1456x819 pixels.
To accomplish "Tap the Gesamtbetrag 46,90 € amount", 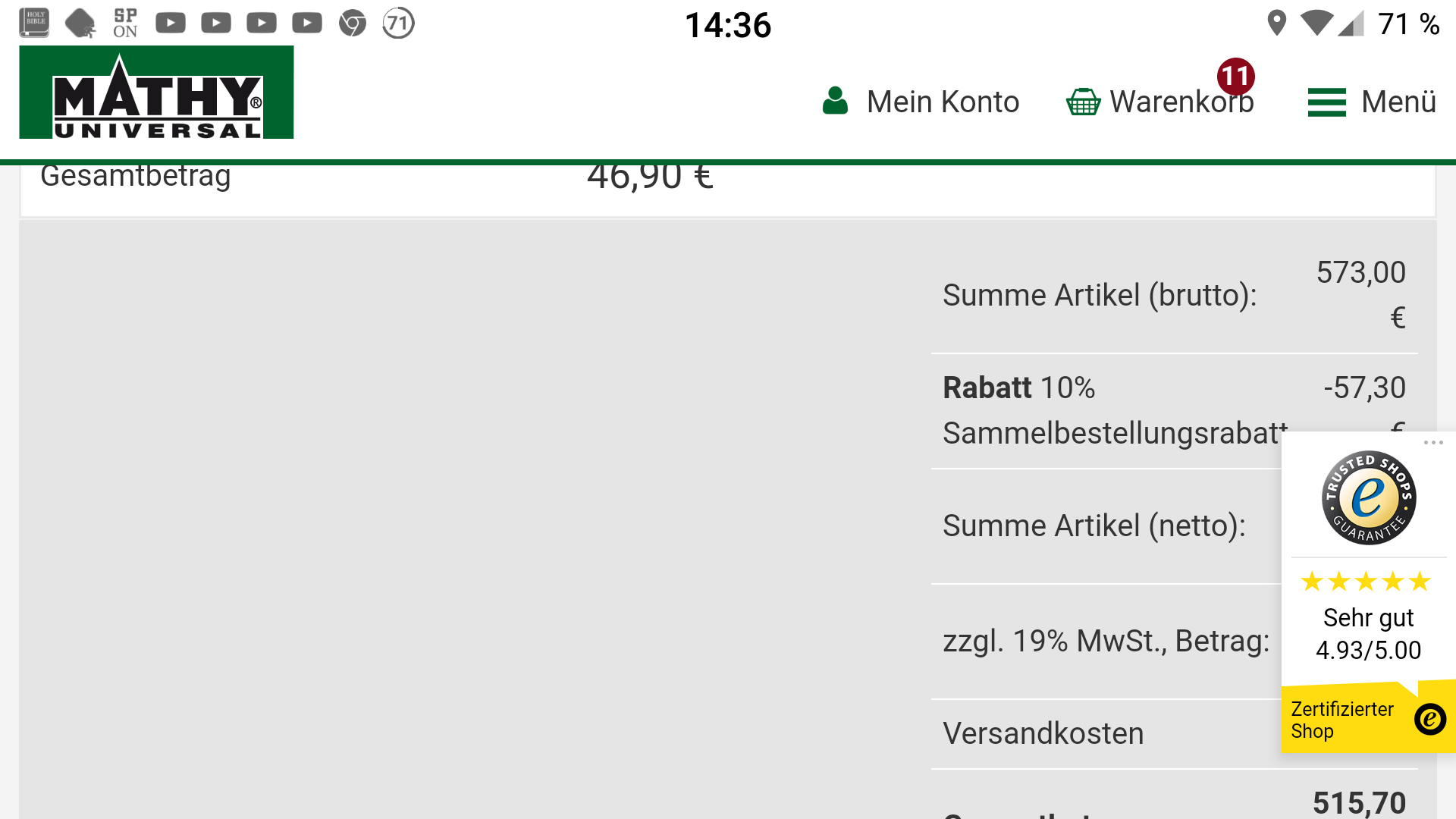I will click(650, 177).
